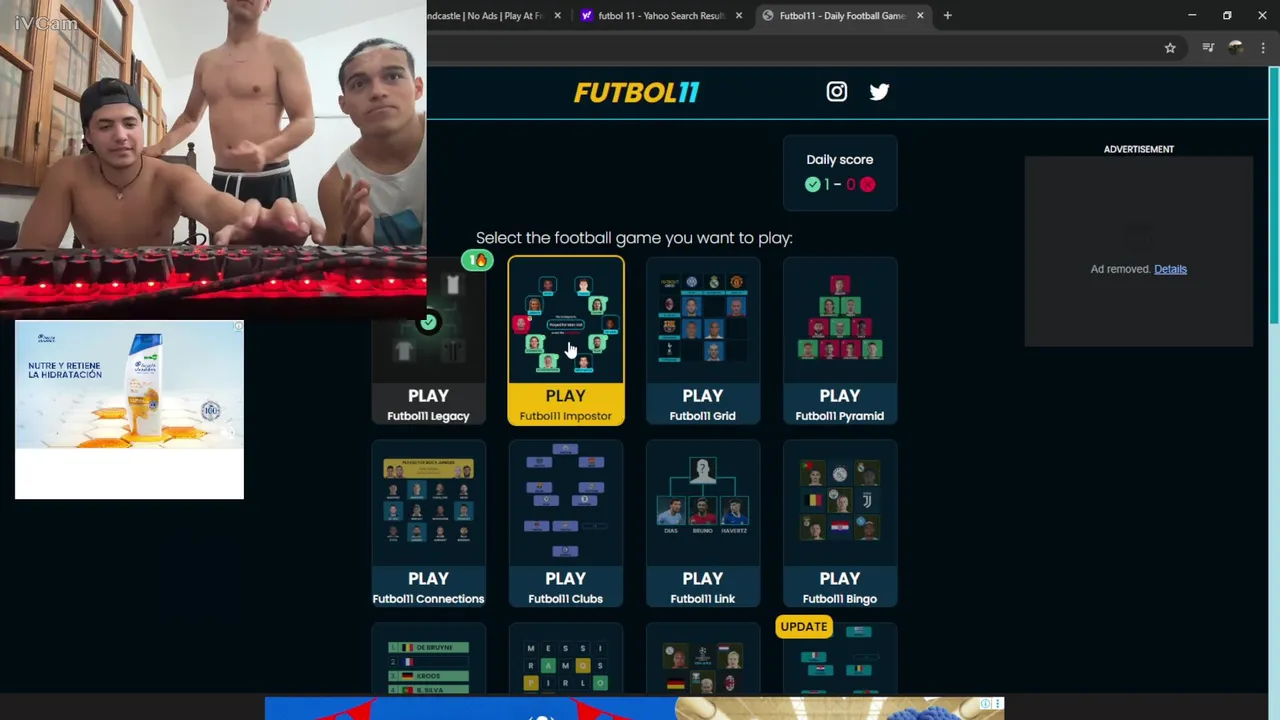
Task: Open the De Bruyne ranking game card
Action: [428, 660]
